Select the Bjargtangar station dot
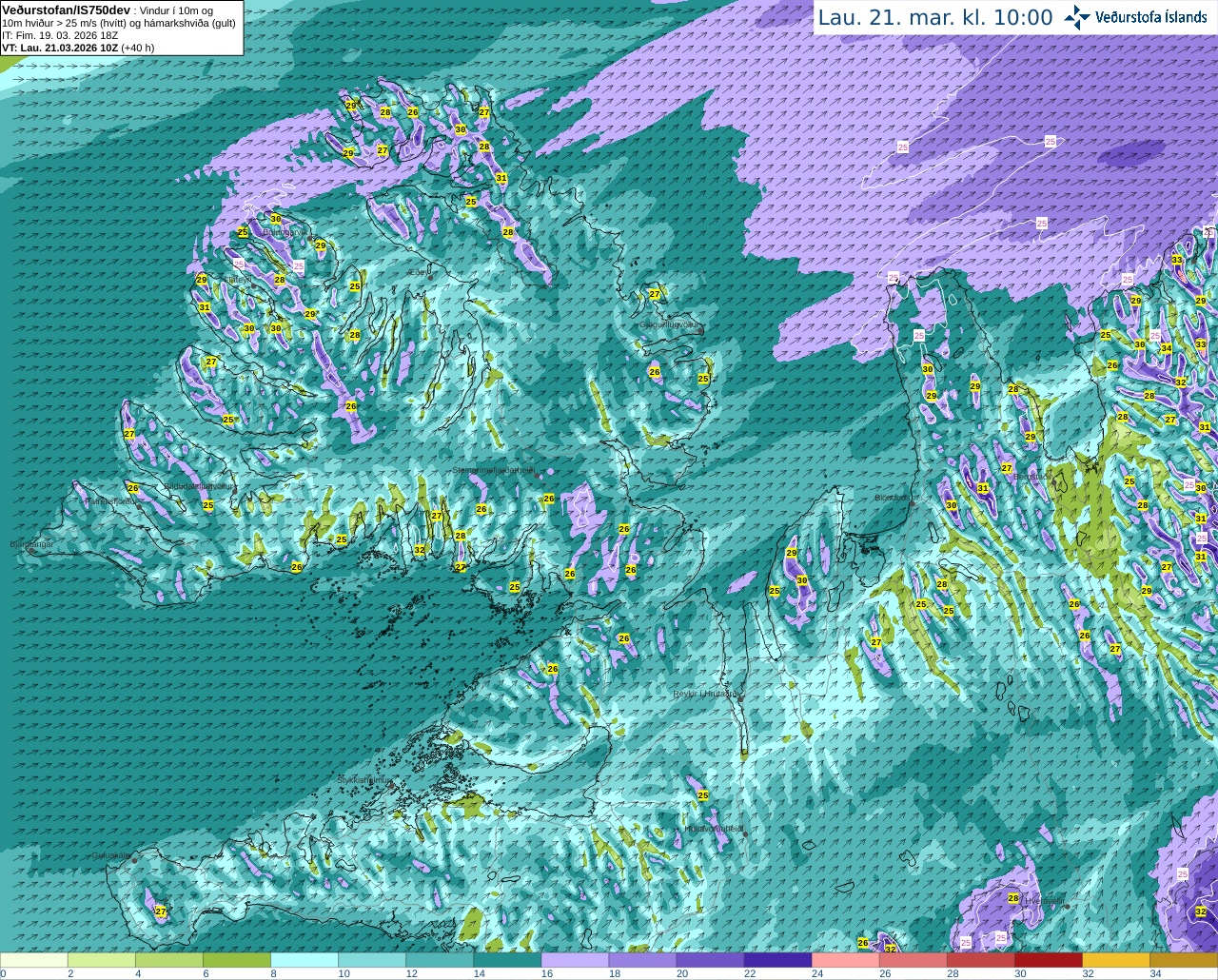The image size is (1218, 980). [31, 551]
